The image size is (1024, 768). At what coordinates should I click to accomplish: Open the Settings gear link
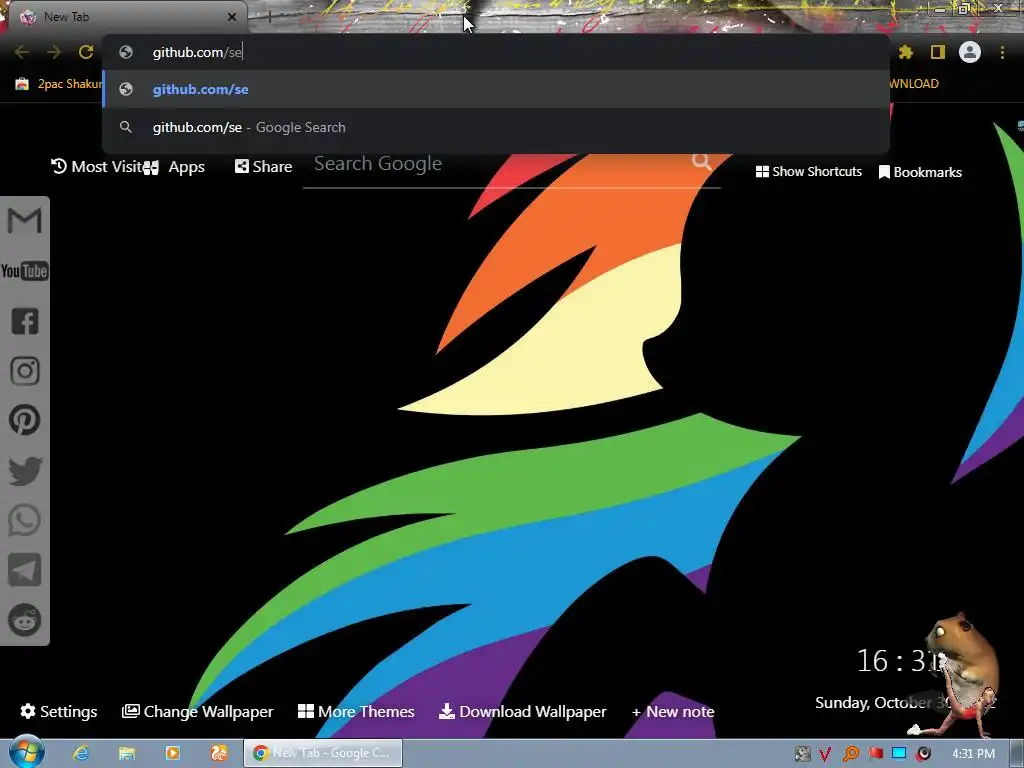(59, 711)
